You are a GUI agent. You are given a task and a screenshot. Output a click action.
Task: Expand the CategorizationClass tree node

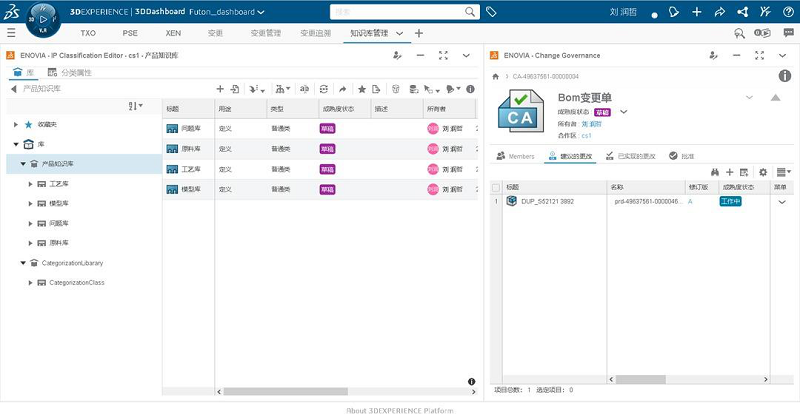coord(30,283)
